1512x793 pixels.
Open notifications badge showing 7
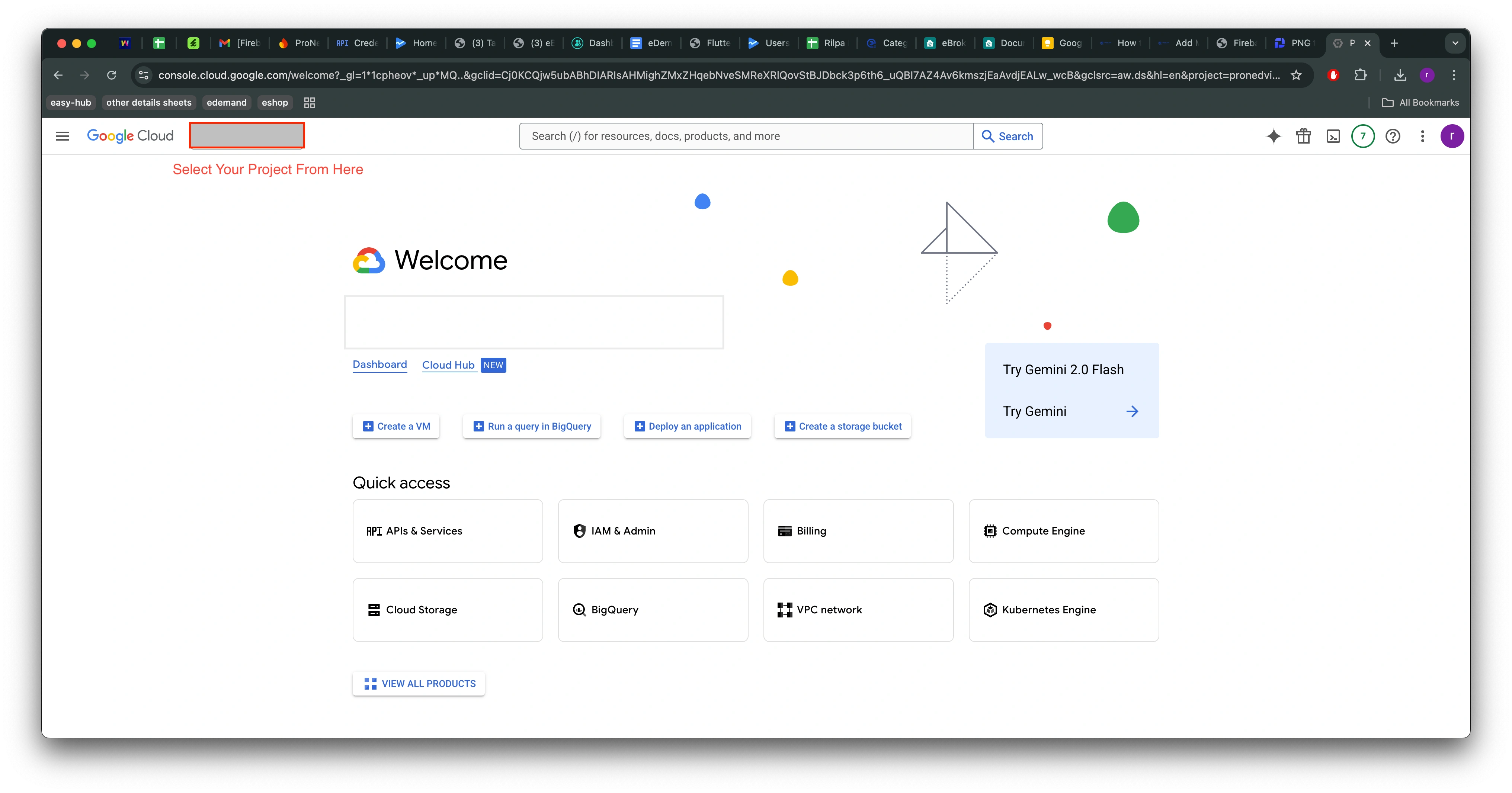(x=1362, y=136)
